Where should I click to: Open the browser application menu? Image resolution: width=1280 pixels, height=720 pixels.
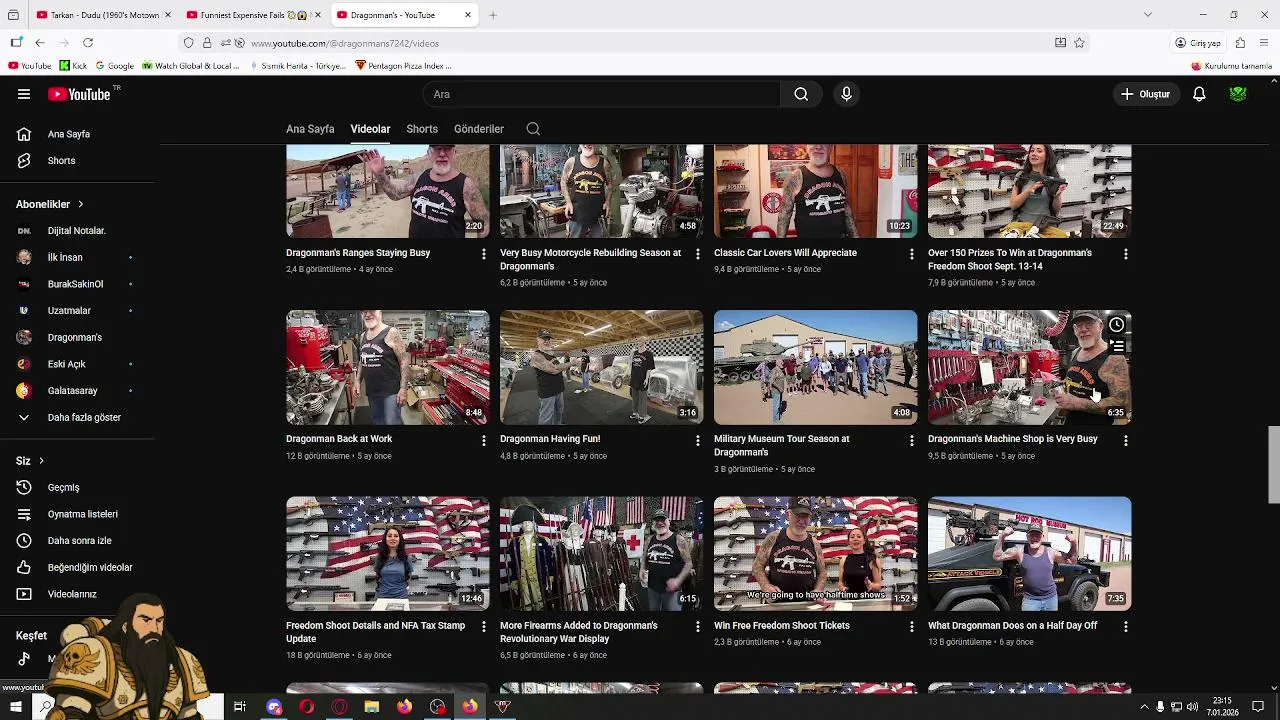click(x=1264, y=43)
